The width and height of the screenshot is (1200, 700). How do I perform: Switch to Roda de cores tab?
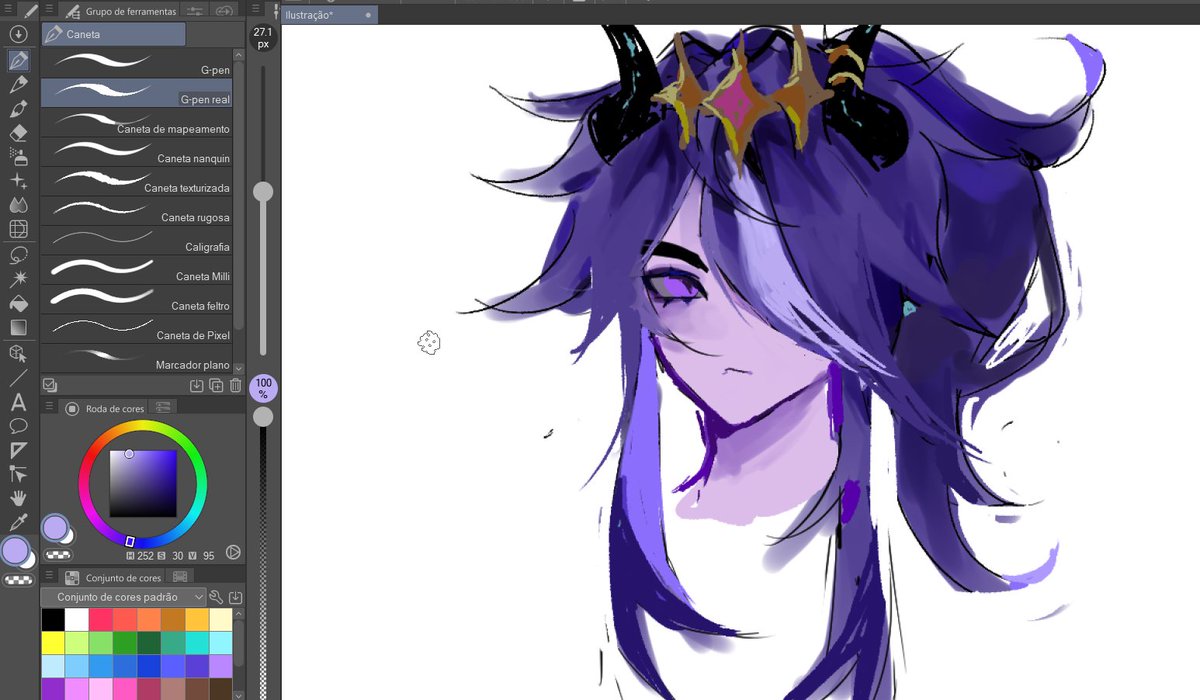coord(106,407)
